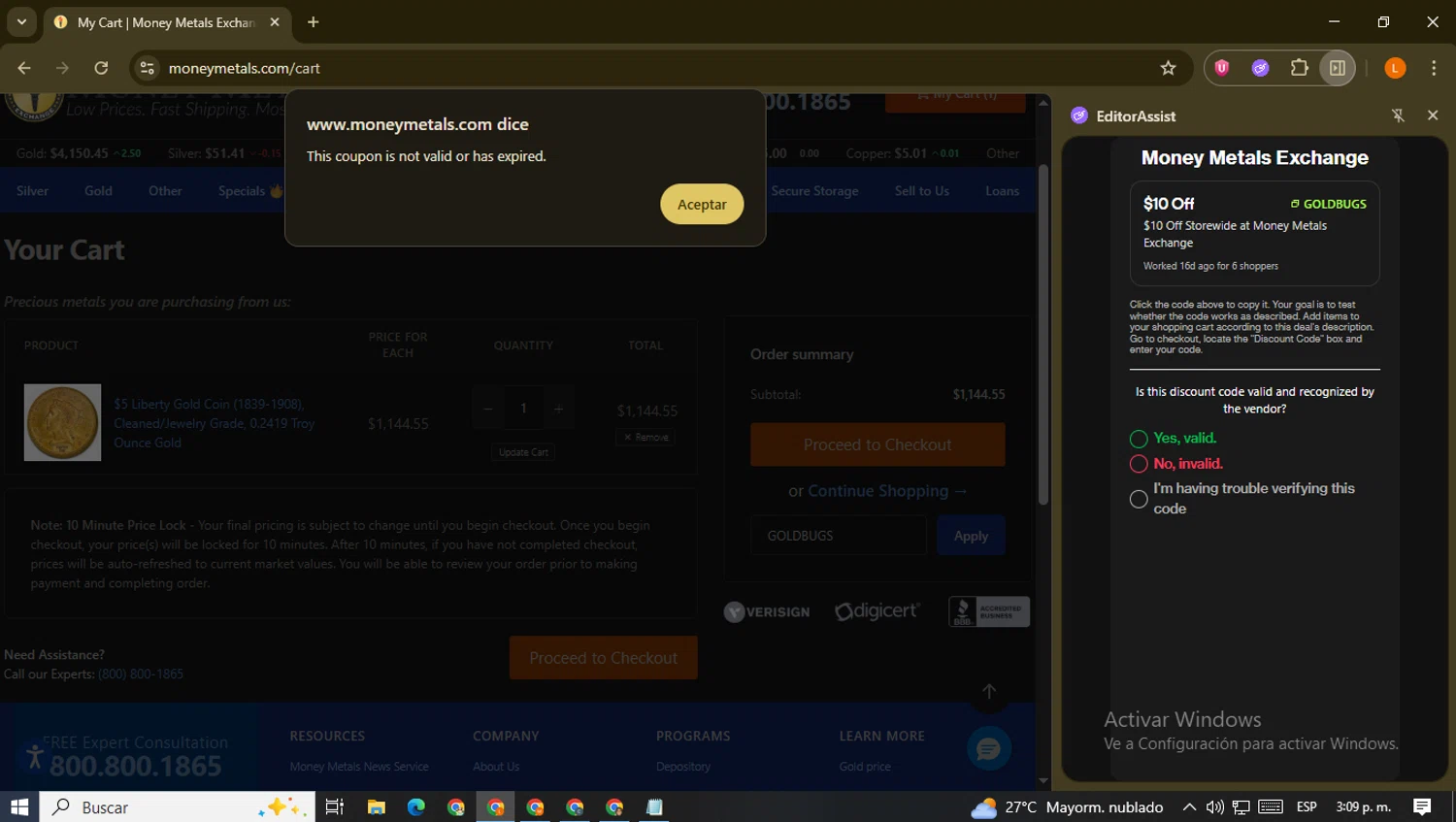Open the purple EditorAssist extension icon

(x=1260, y=68)
